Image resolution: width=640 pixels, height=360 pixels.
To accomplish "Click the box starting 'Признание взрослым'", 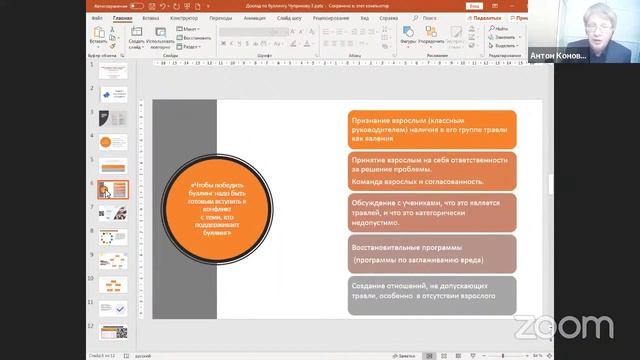I will (x=432, y=129).
